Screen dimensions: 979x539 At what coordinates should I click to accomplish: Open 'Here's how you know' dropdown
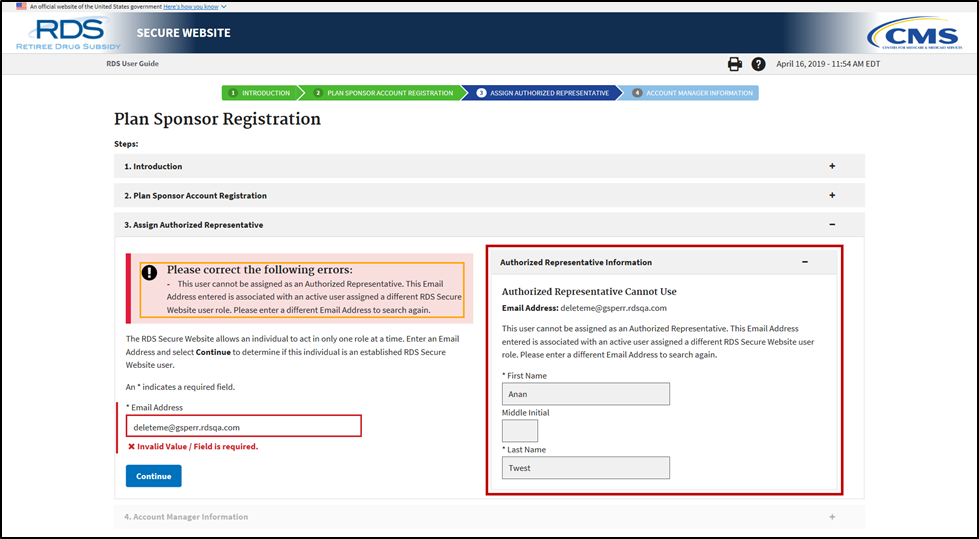point(195,6)
